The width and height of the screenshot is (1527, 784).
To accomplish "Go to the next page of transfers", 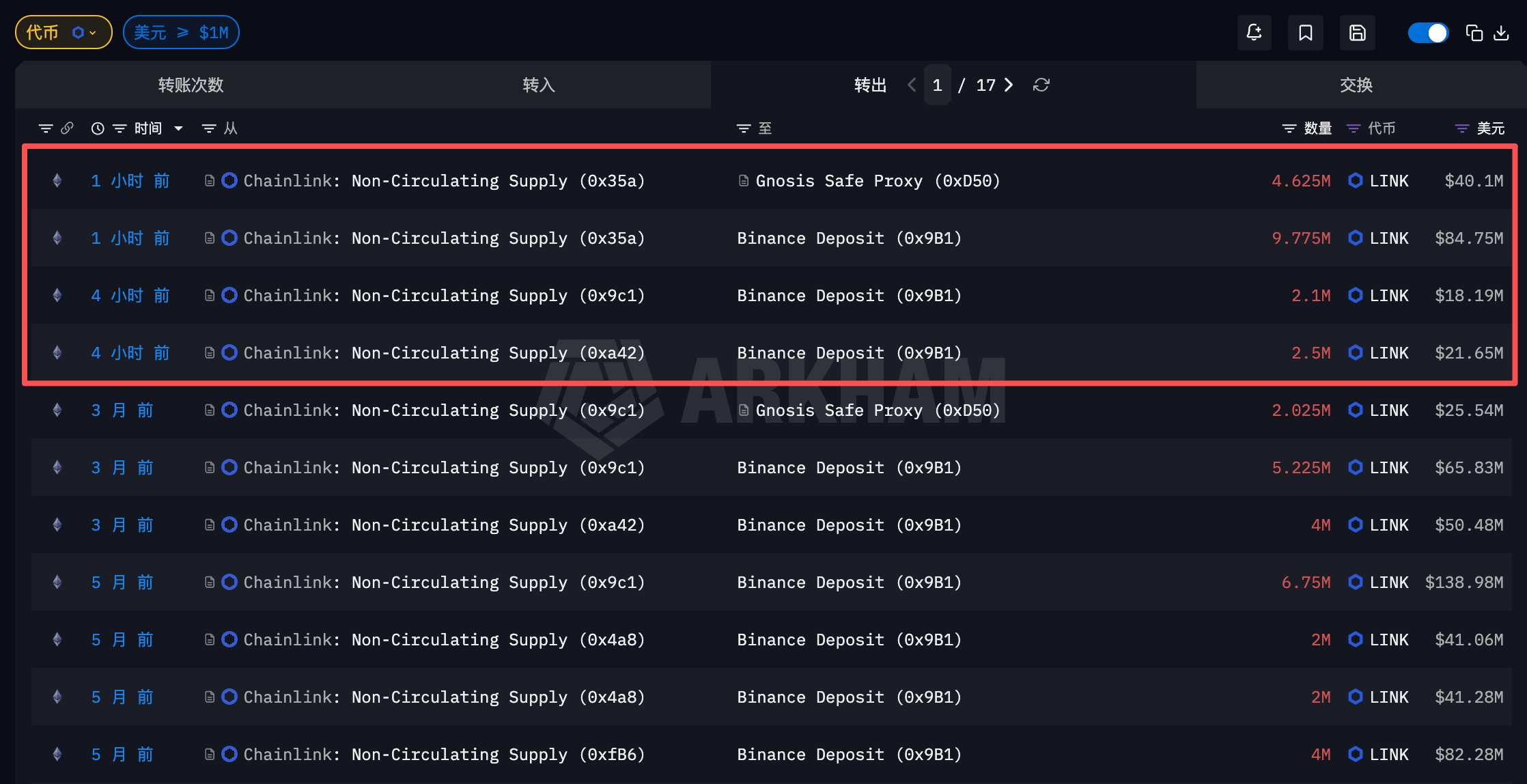I will point(1009,85).
